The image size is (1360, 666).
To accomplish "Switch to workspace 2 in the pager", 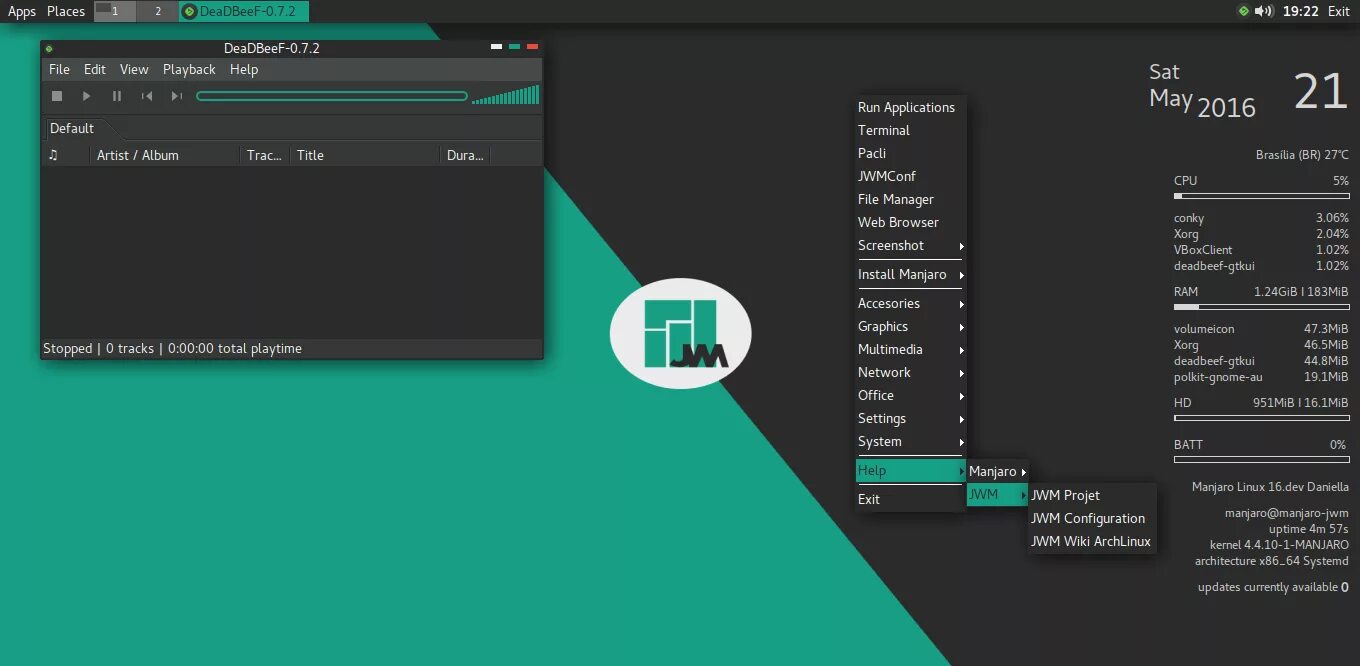I will 157,11.
